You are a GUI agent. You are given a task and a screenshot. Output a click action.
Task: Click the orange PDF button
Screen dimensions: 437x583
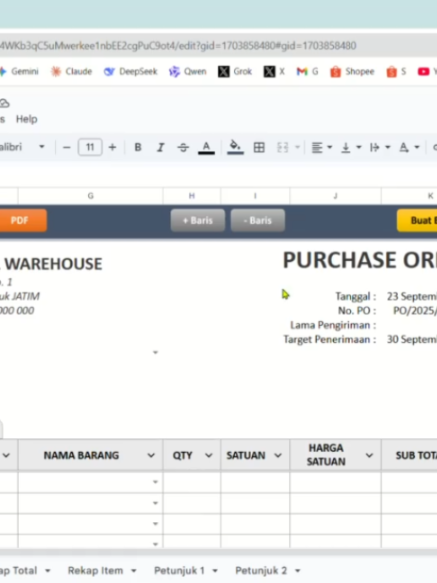pyautogui.click(x=23, y=220)
